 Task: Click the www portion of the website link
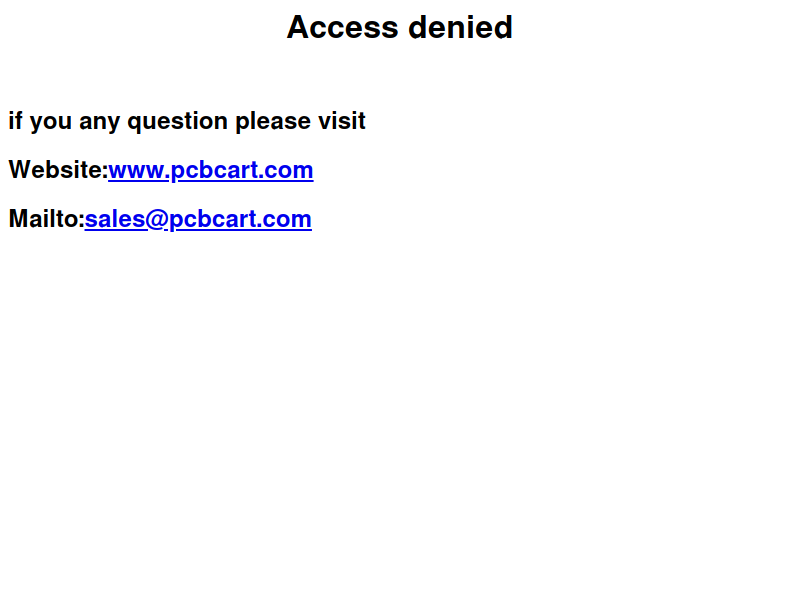coord(136,171)
